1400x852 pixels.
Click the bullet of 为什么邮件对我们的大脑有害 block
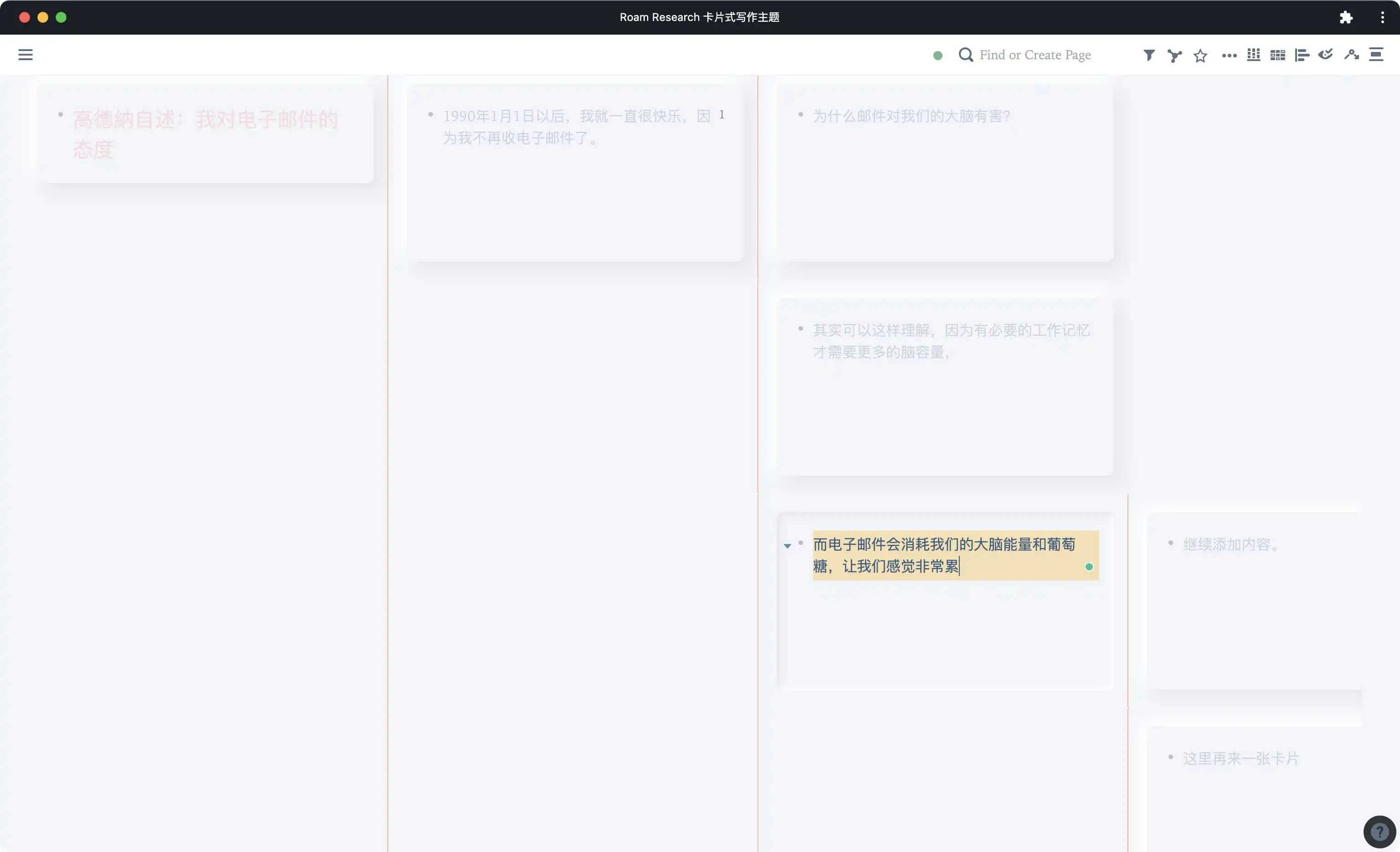coord(801,115)
